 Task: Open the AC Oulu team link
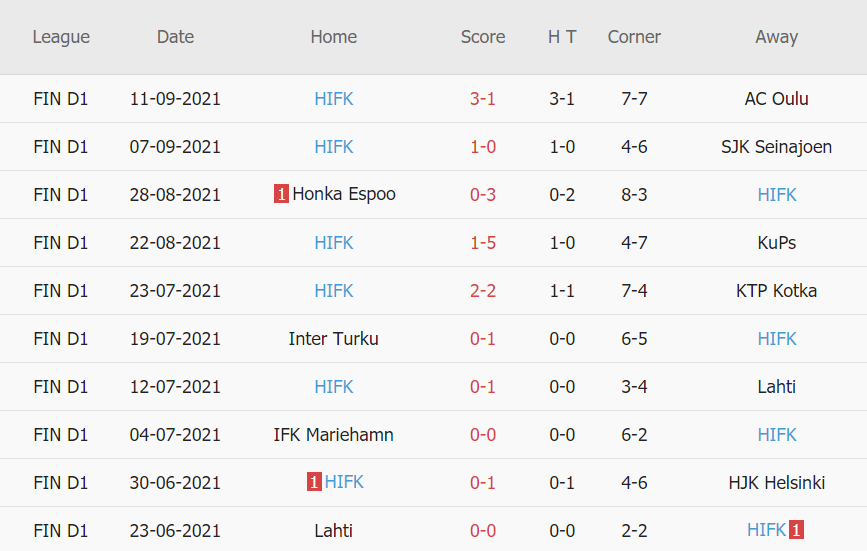(x=777, y=99)
